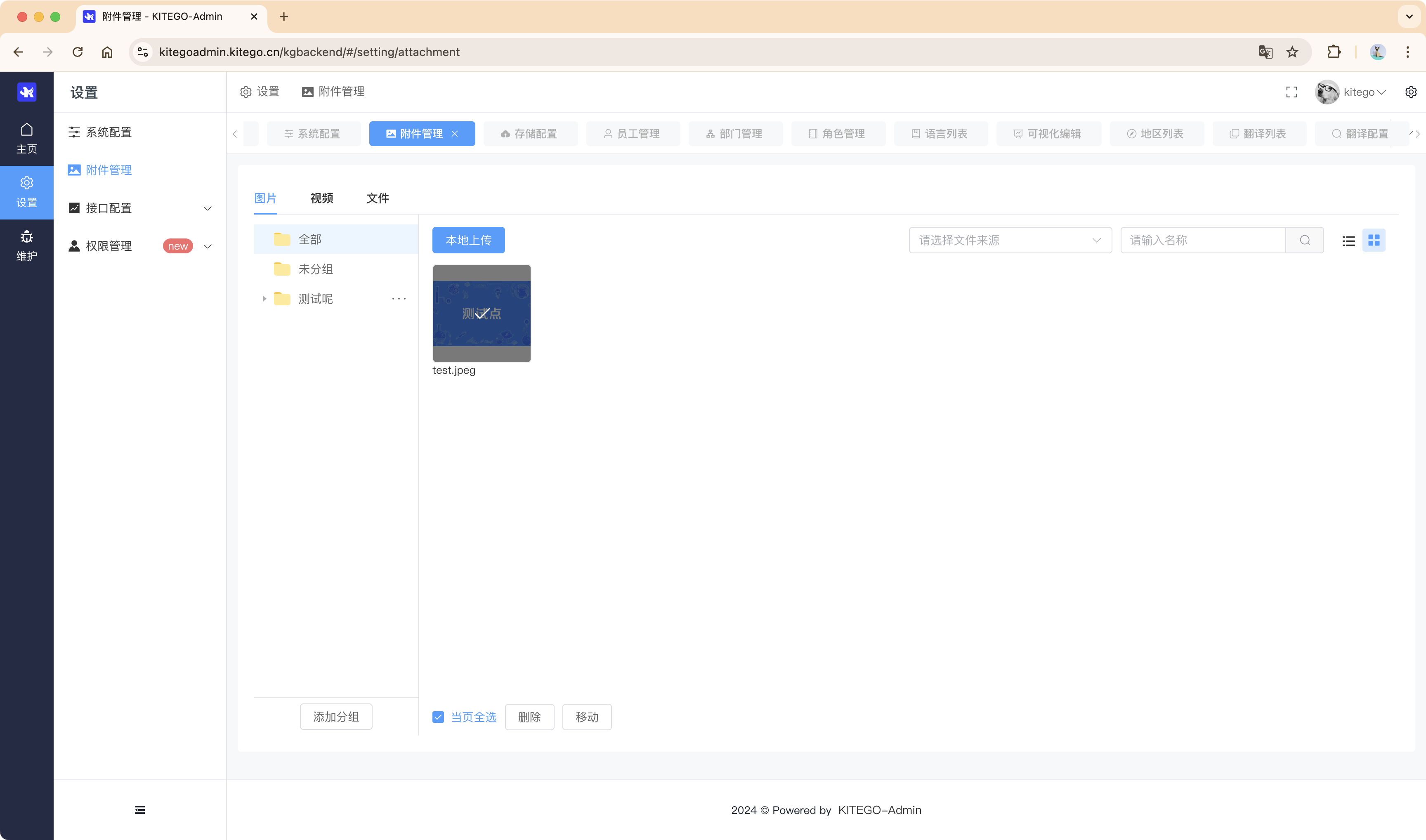Click the 删除 button
Viewport: 1426px width, 840px height.
[x=529, y=717]
